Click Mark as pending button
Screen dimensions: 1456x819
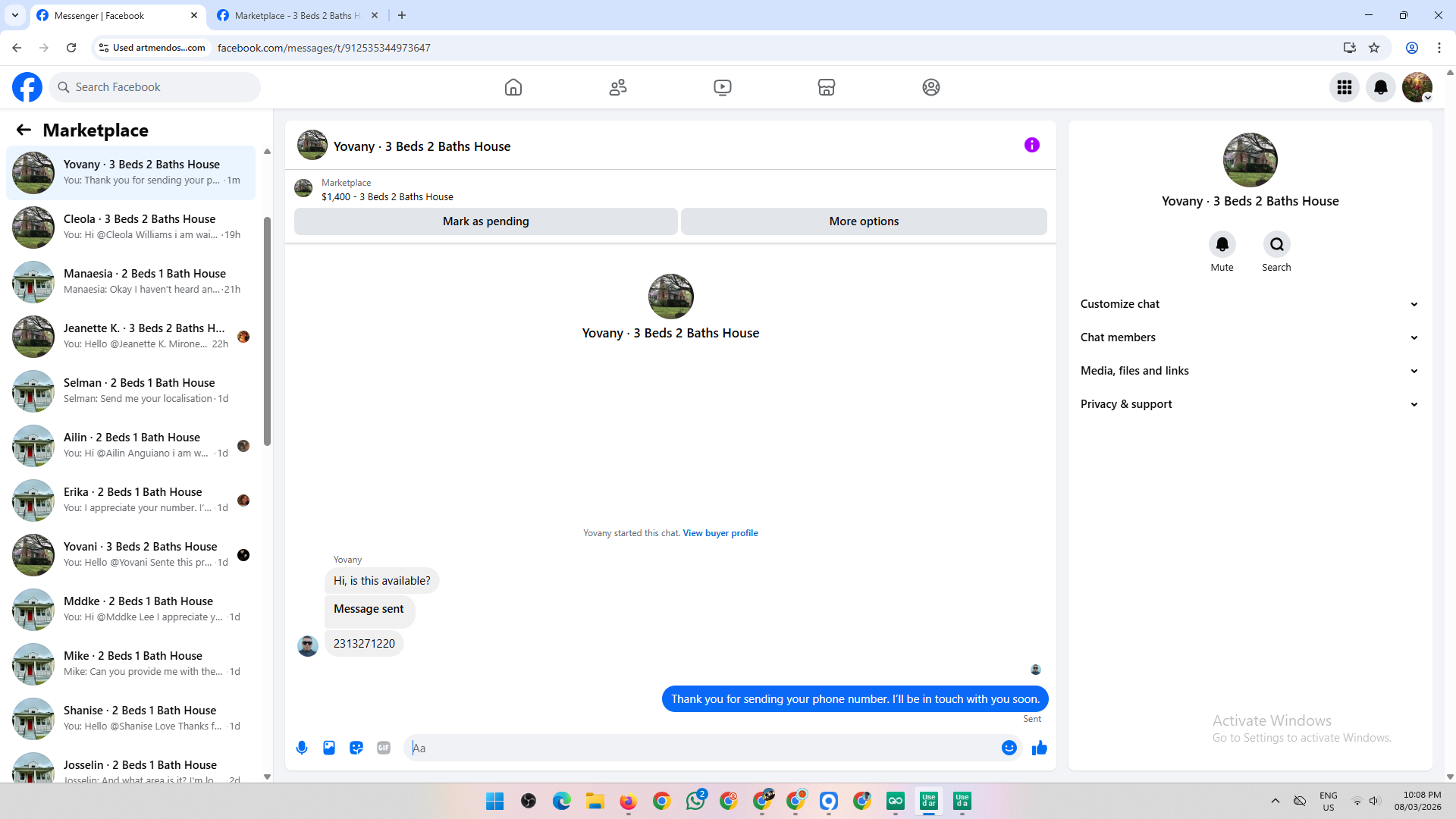click(x=485, y=221)
